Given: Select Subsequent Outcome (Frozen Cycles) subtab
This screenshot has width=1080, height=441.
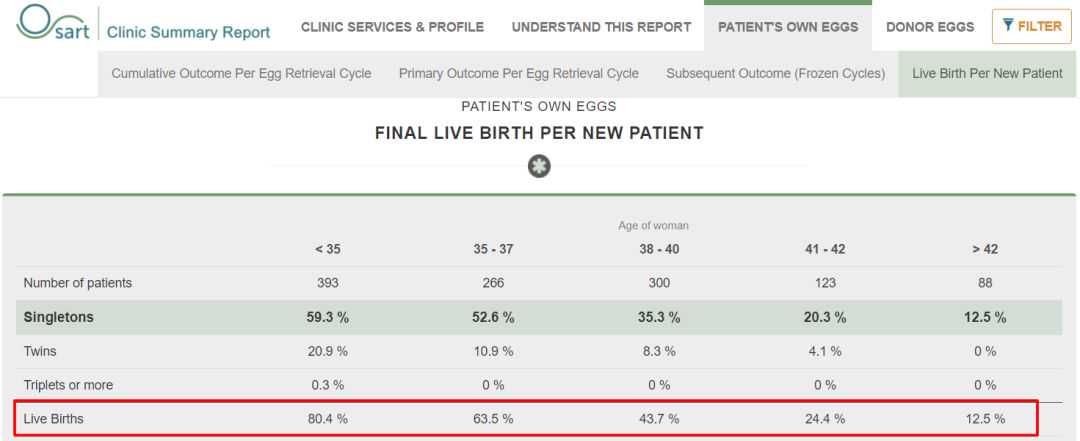Looking at the screenshot, I should pos(775,74).
